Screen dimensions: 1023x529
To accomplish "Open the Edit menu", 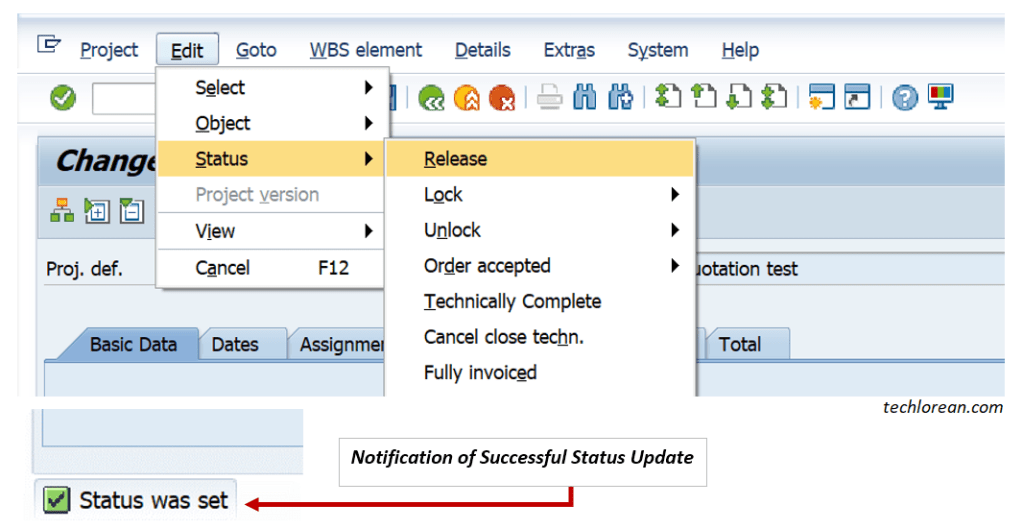I will tap(187, 50).
